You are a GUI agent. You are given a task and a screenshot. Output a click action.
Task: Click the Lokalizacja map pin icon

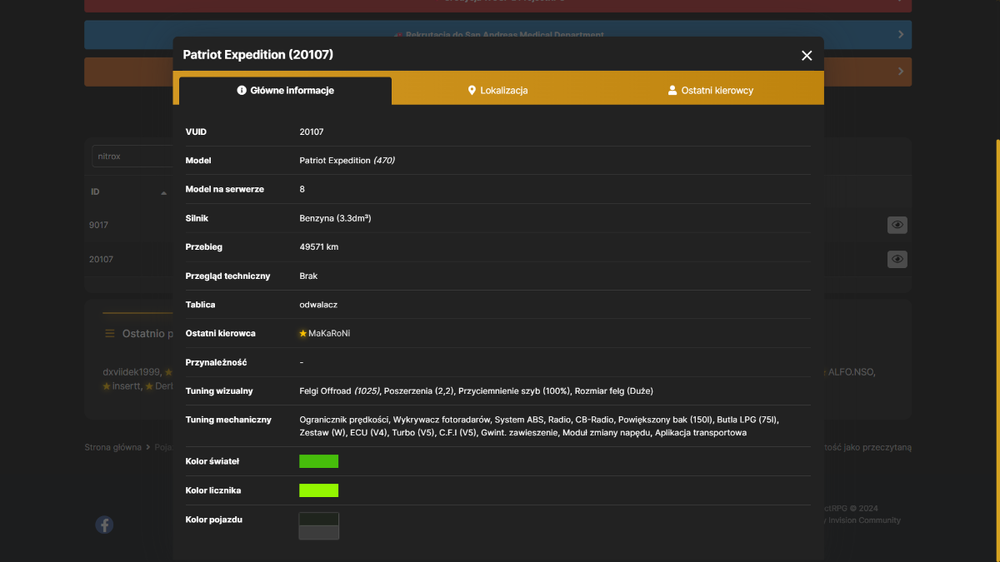click(472, 91)
